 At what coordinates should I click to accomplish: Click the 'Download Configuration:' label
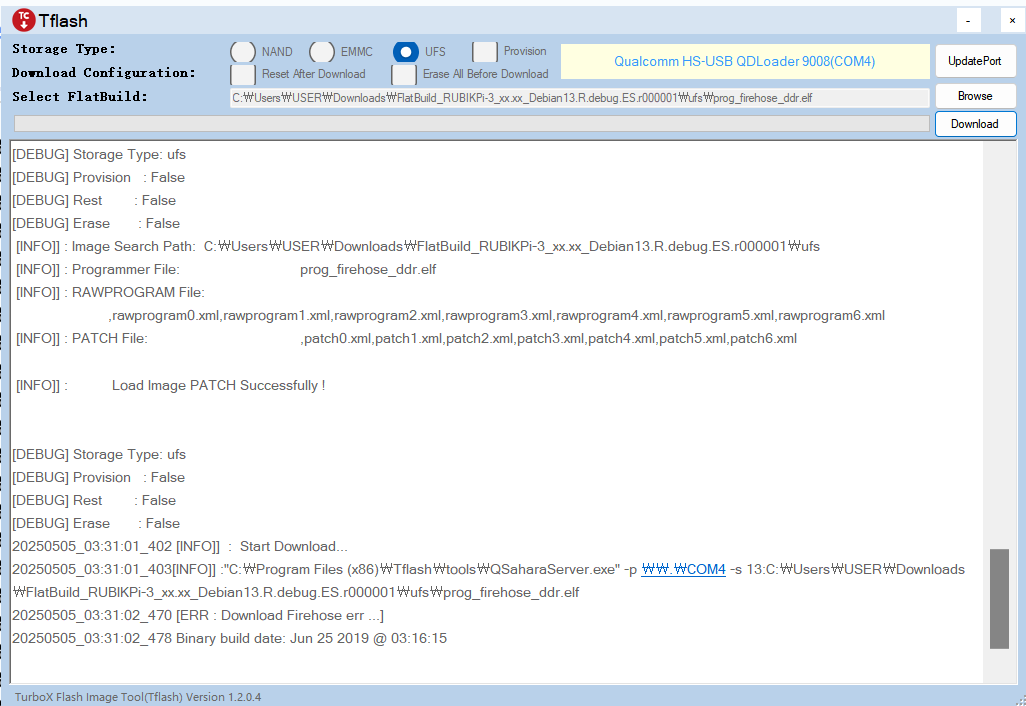103,73
